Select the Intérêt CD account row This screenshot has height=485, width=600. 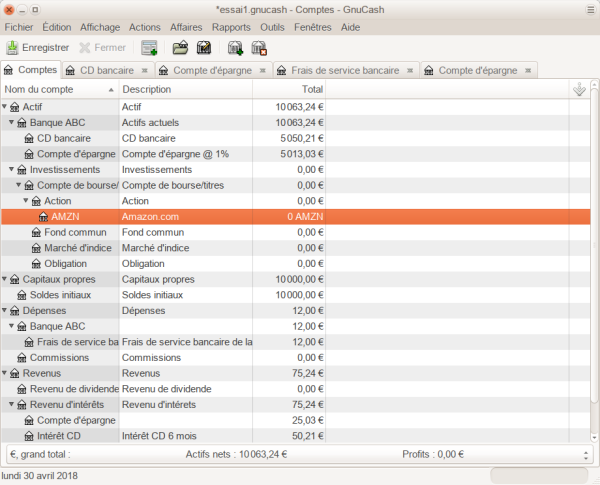(x=58, y=436)
